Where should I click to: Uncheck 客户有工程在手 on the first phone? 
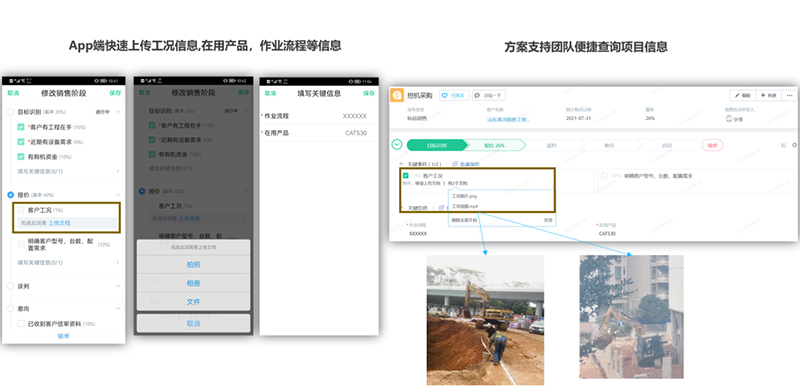pos(21,127)
